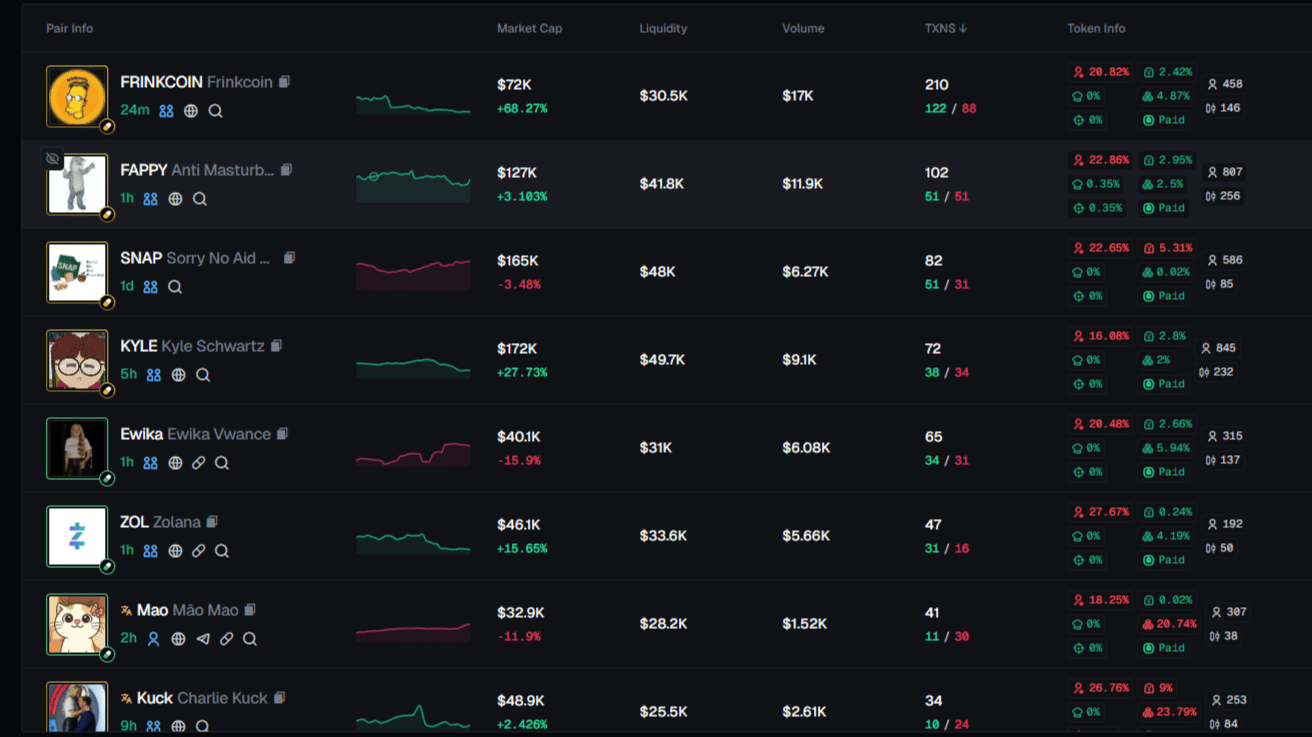Image resolution: width=1312 pixels, height=737 pixels.
Task: Click the translate icon beside Kuck
Action: click(x=127, y=698)
